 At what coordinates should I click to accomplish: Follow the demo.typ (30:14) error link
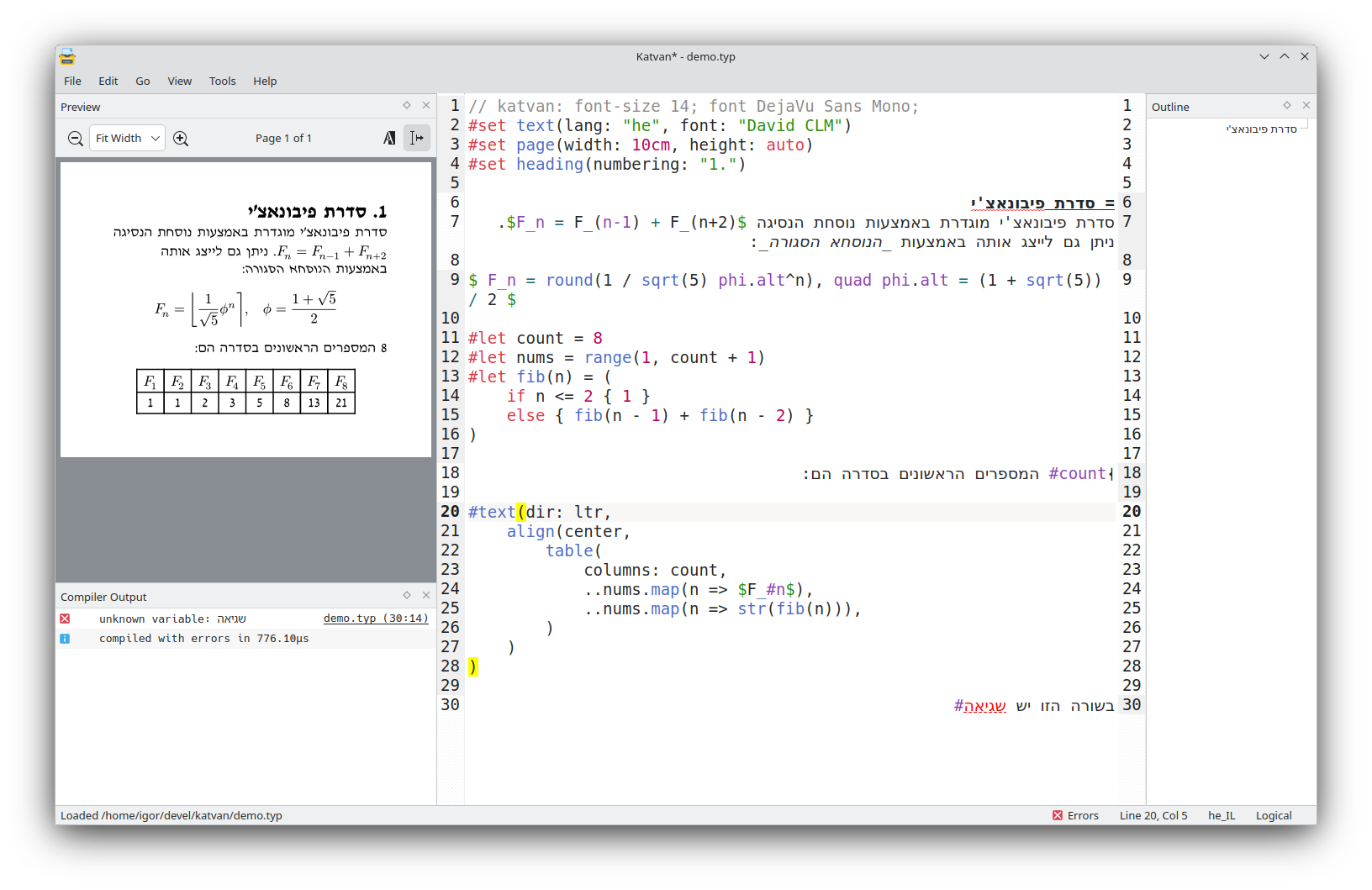click(x=375, y=619)
